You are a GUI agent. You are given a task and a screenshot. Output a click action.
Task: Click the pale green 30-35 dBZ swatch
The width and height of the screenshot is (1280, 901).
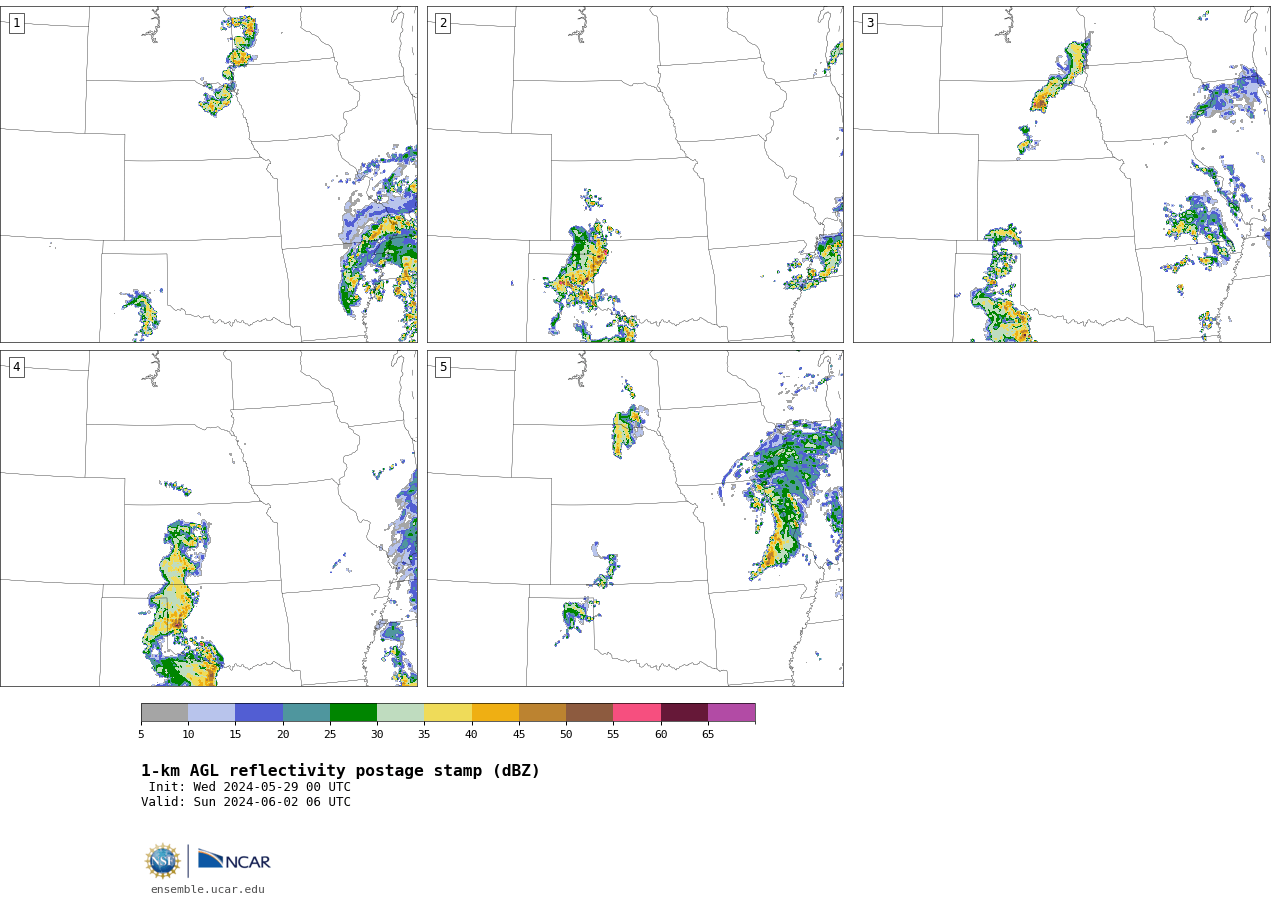tap(400, 712)
